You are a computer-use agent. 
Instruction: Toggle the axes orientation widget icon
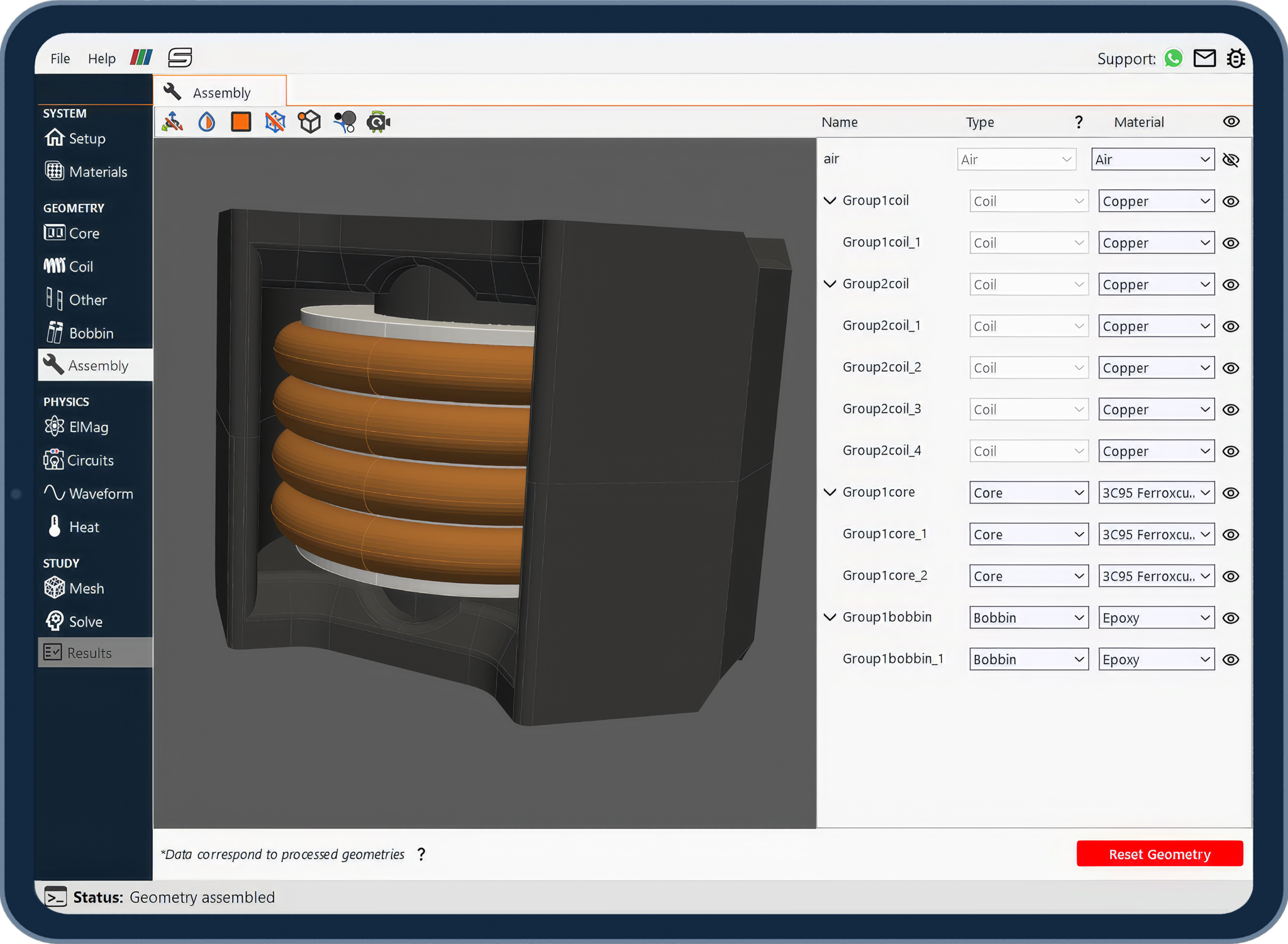[172, 121]
